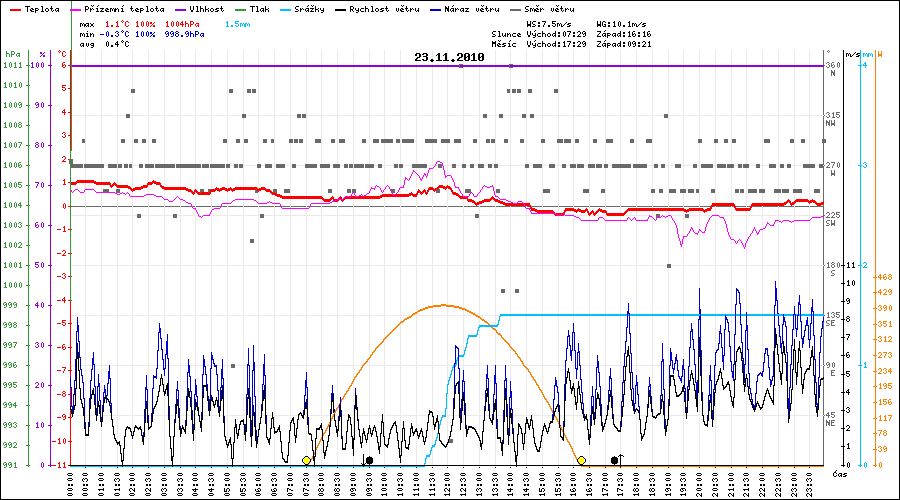Click the min temperature value -0.3°C
Screen dimensions: 900x500
pyautogui.click(x=115, y=34)
